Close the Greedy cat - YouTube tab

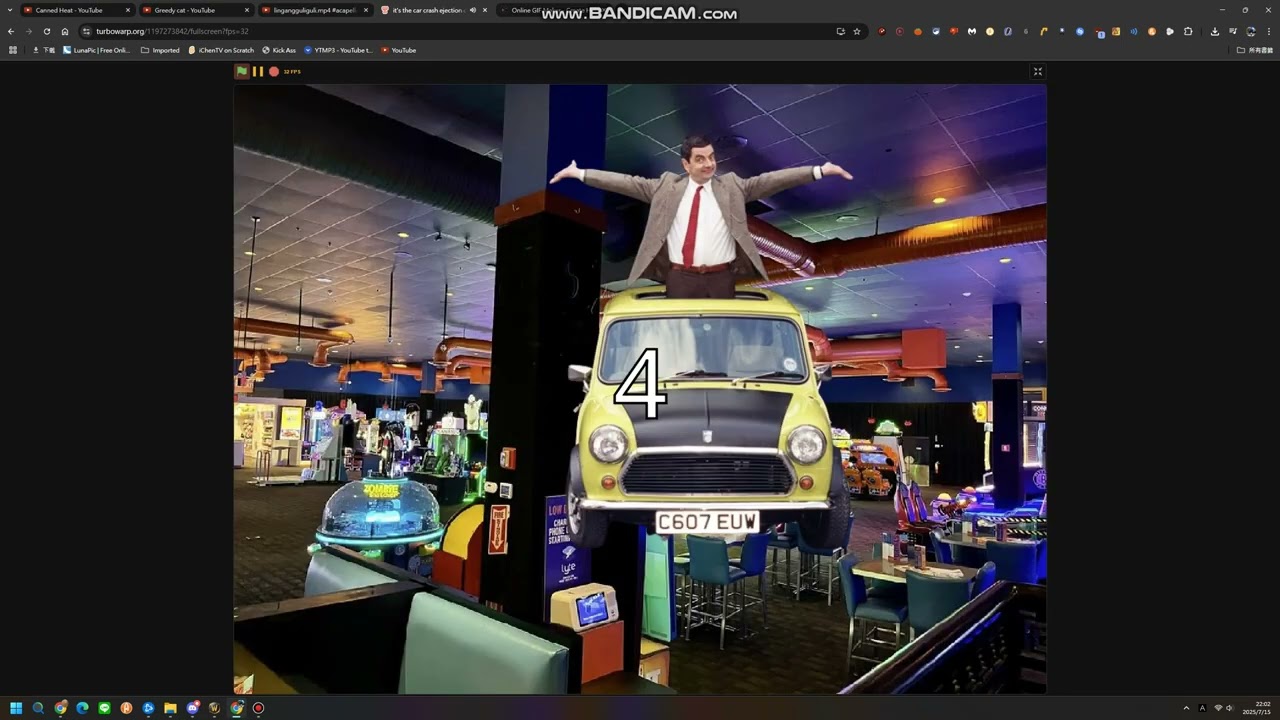pyautogui.click(x=247, y=10)
